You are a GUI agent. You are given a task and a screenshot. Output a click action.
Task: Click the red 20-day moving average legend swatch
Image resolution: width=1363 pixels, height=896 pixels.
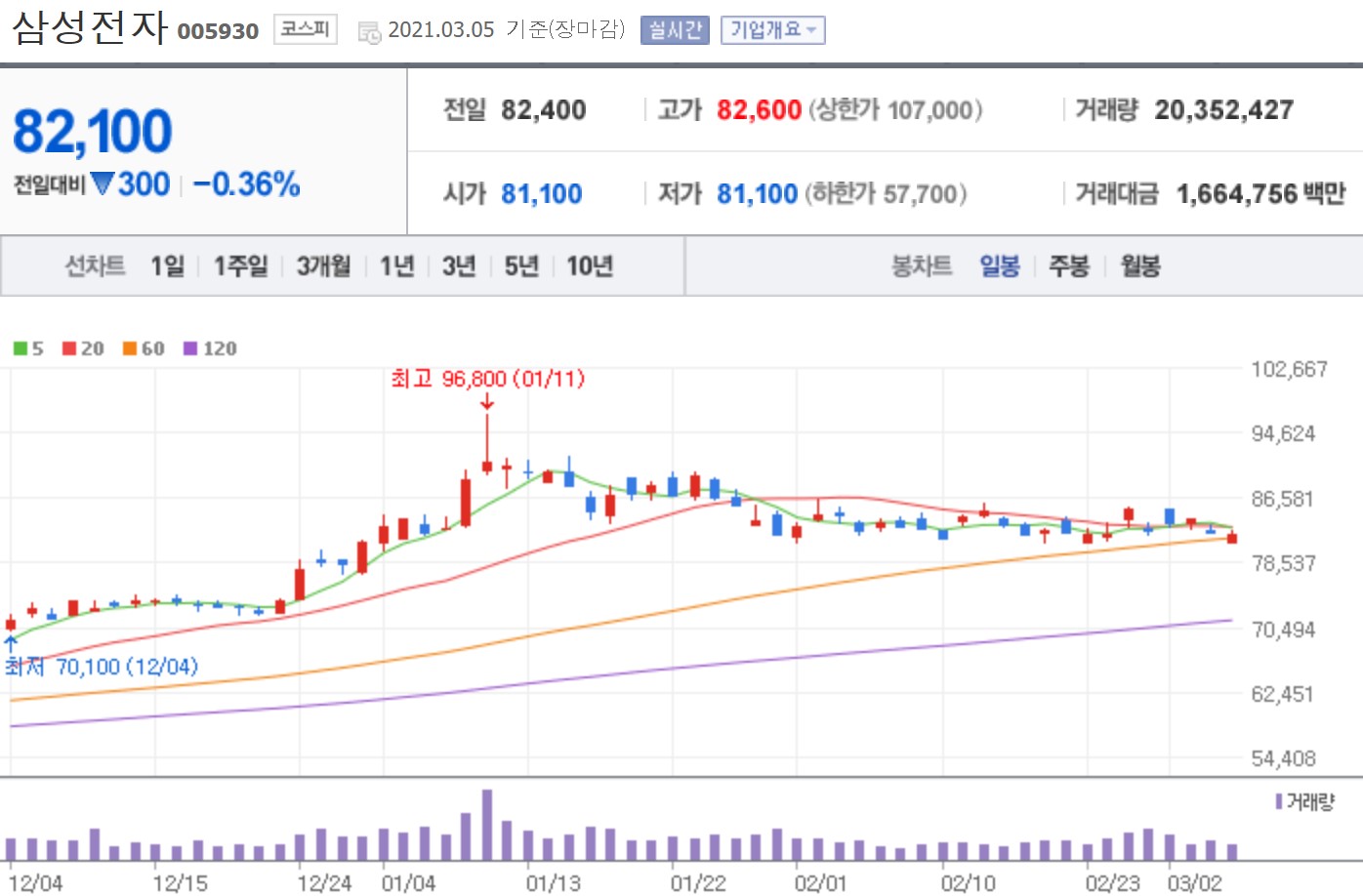pos(69,348)
